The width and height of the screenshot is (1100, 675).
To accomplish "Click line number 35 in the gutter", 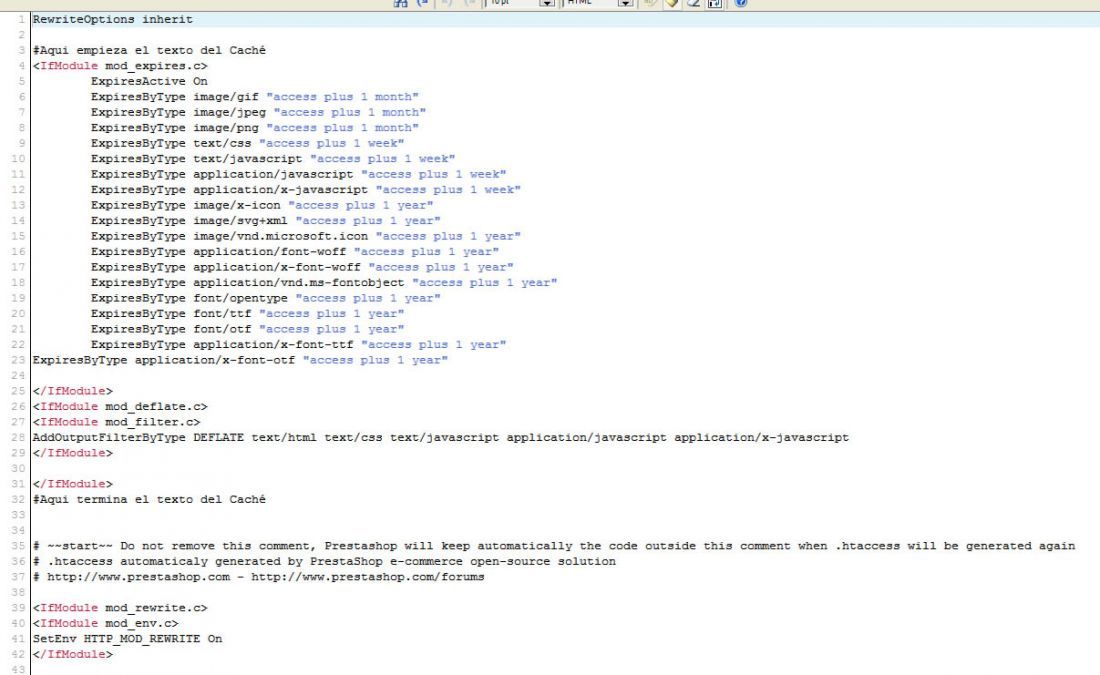I will click(18, 546).
